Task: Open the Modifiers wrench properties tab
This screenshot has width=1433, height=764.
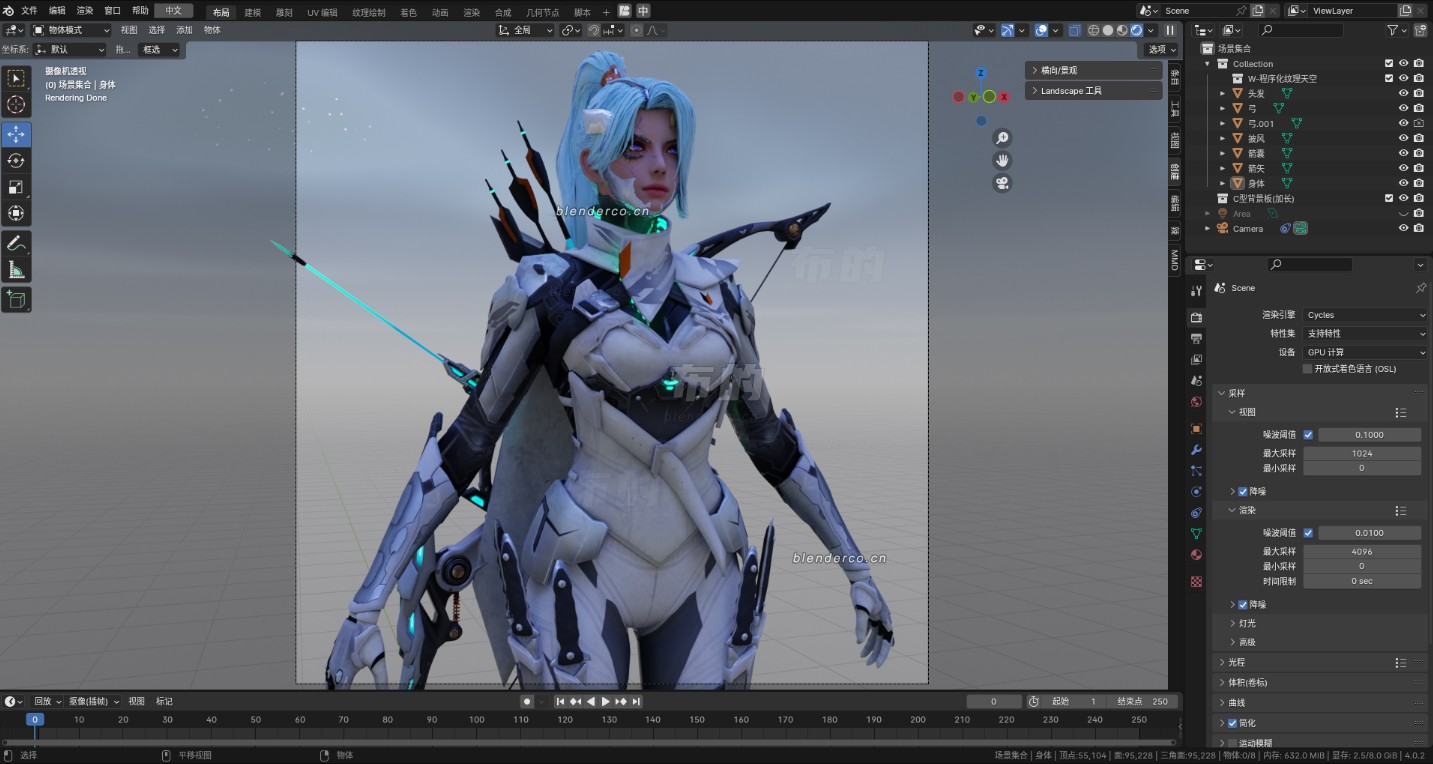Action: (x=1196, y=450)
